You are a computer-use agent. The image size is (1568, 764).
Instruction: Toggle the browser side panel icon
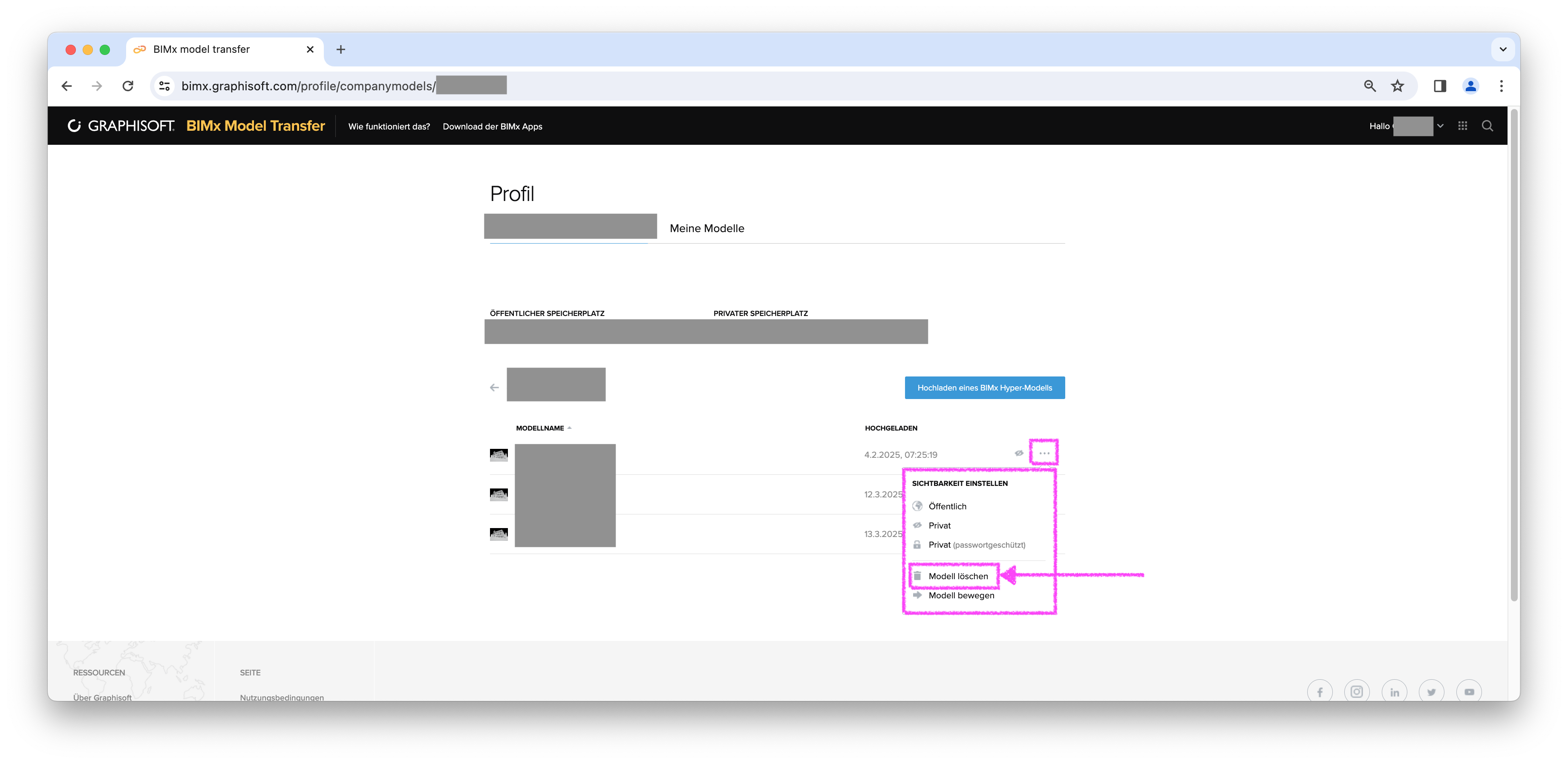click(1440, 86)
